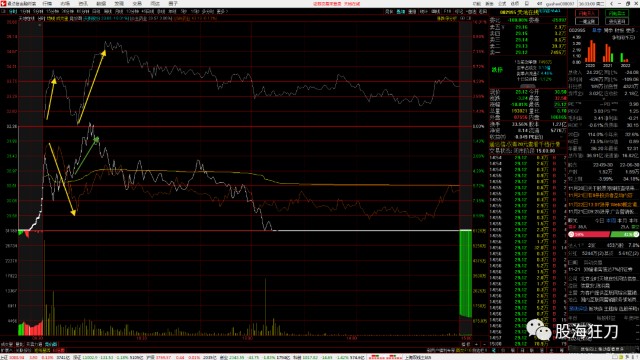This screenshot has width=640, height=360.
Task: Open the 圈子 menu
Action: click(x=173, y=3)
